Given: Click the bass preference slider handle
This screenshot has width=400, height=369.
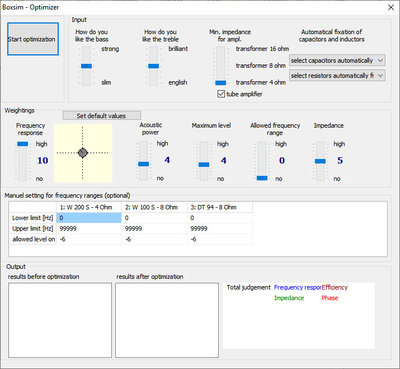Looking at the screenshot, I should (87, 66).
